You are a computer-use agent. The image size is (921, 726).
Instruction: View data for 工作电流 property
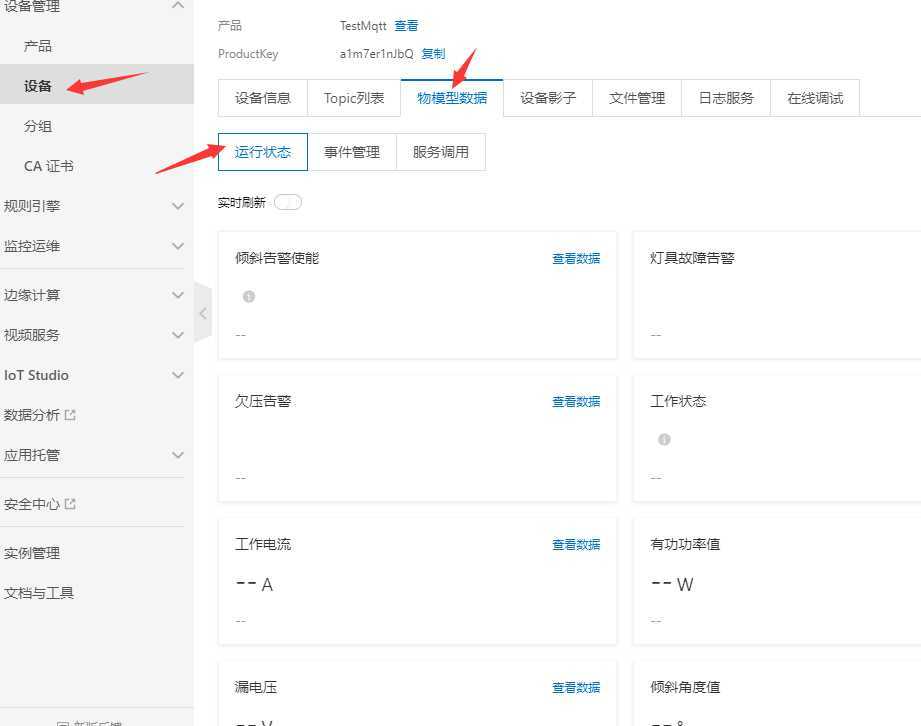pos(576,544)
